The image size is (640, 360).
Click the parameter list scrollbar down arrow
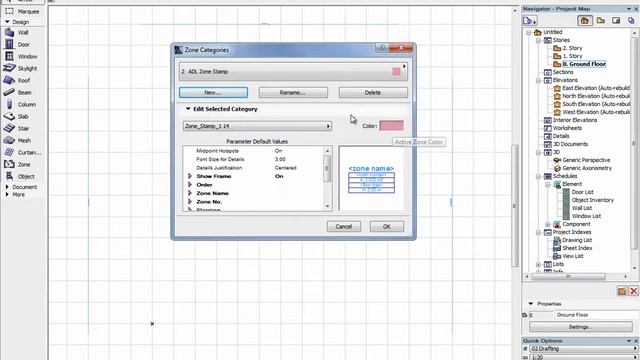click(327, 207)
